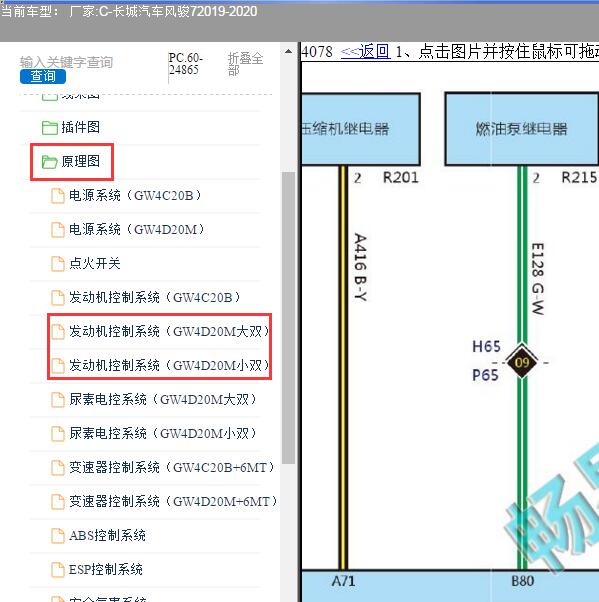Open 电源系统（GW4D20M） diagram

(x=137, y=230)
